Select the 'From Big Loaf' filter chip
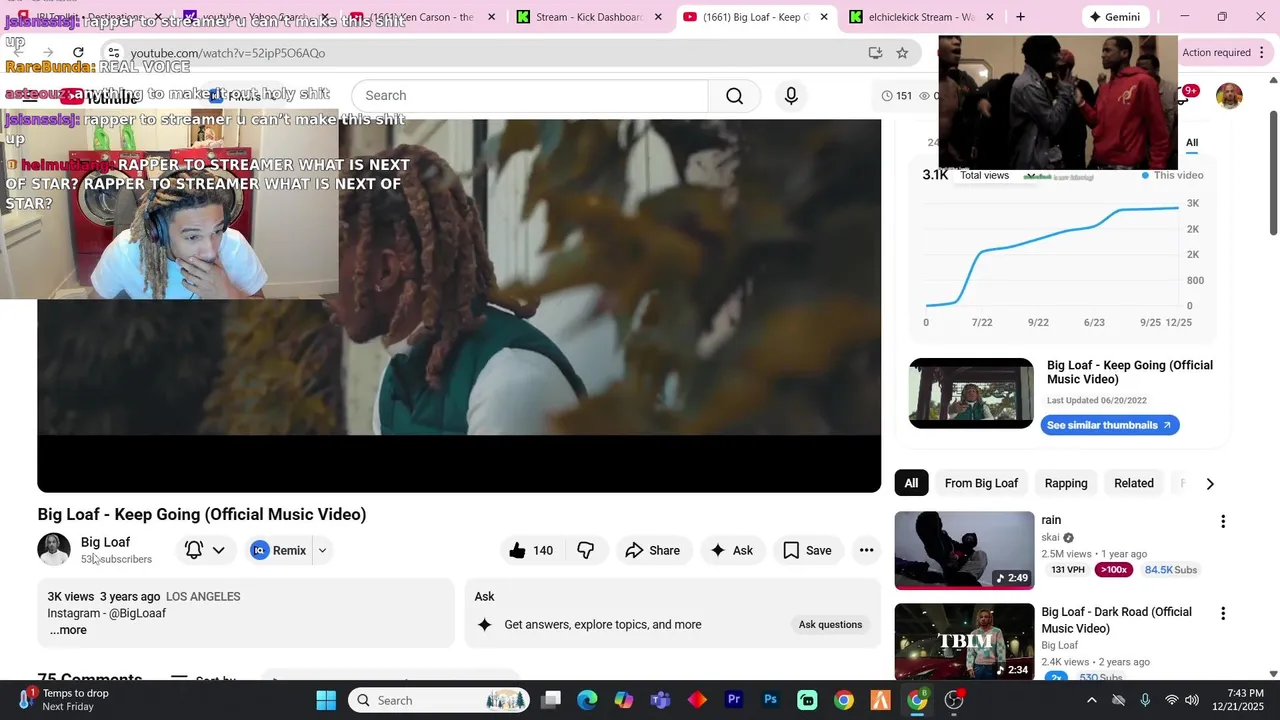Image resolution: width=1280 pixels, height=720 pixels. 981,483
